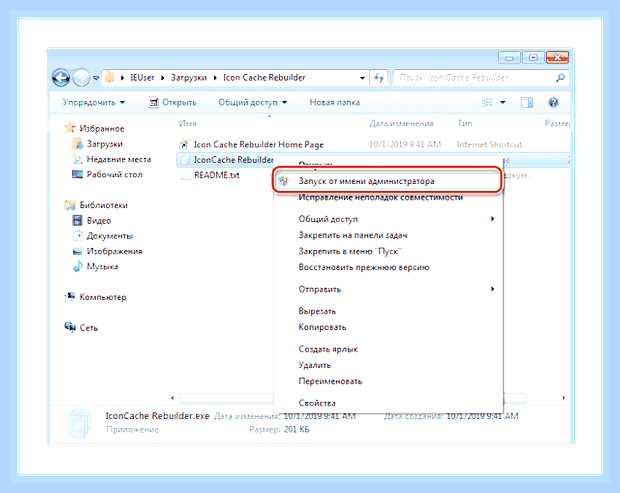Open Рабочий стол in the navigation pane

(115, 174)
